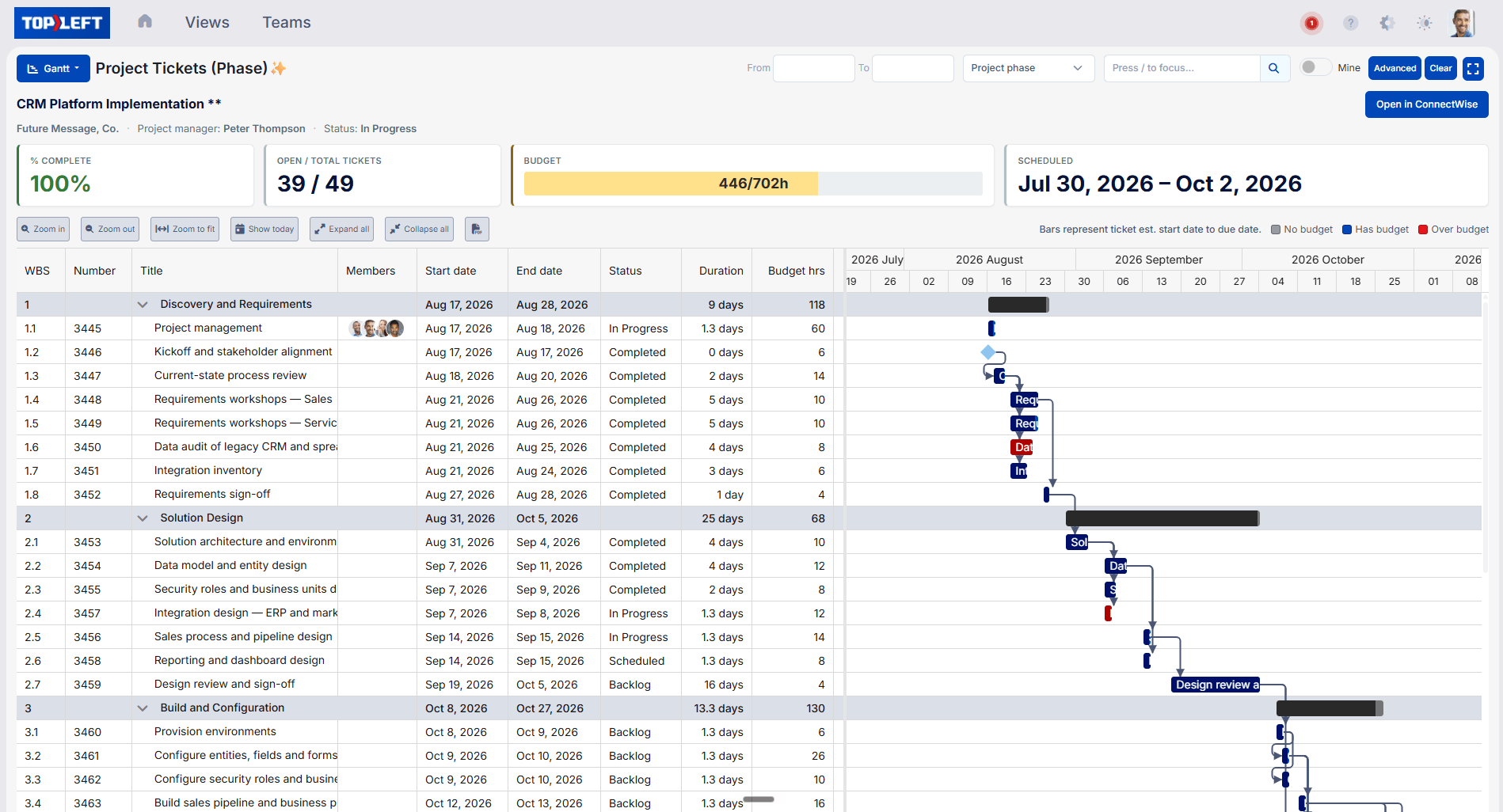Click the Solution Design summary bar
The width and height of the screenshot is (1503, 812).
[1162, 518]
